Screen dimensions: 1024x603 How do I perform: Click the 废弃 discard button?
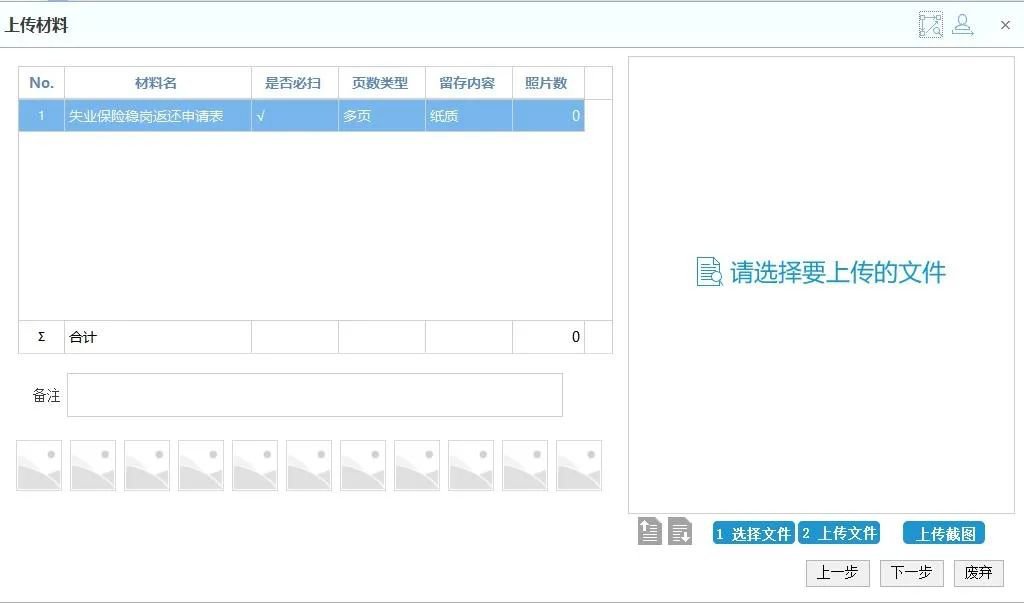click(x=978, y=573)
